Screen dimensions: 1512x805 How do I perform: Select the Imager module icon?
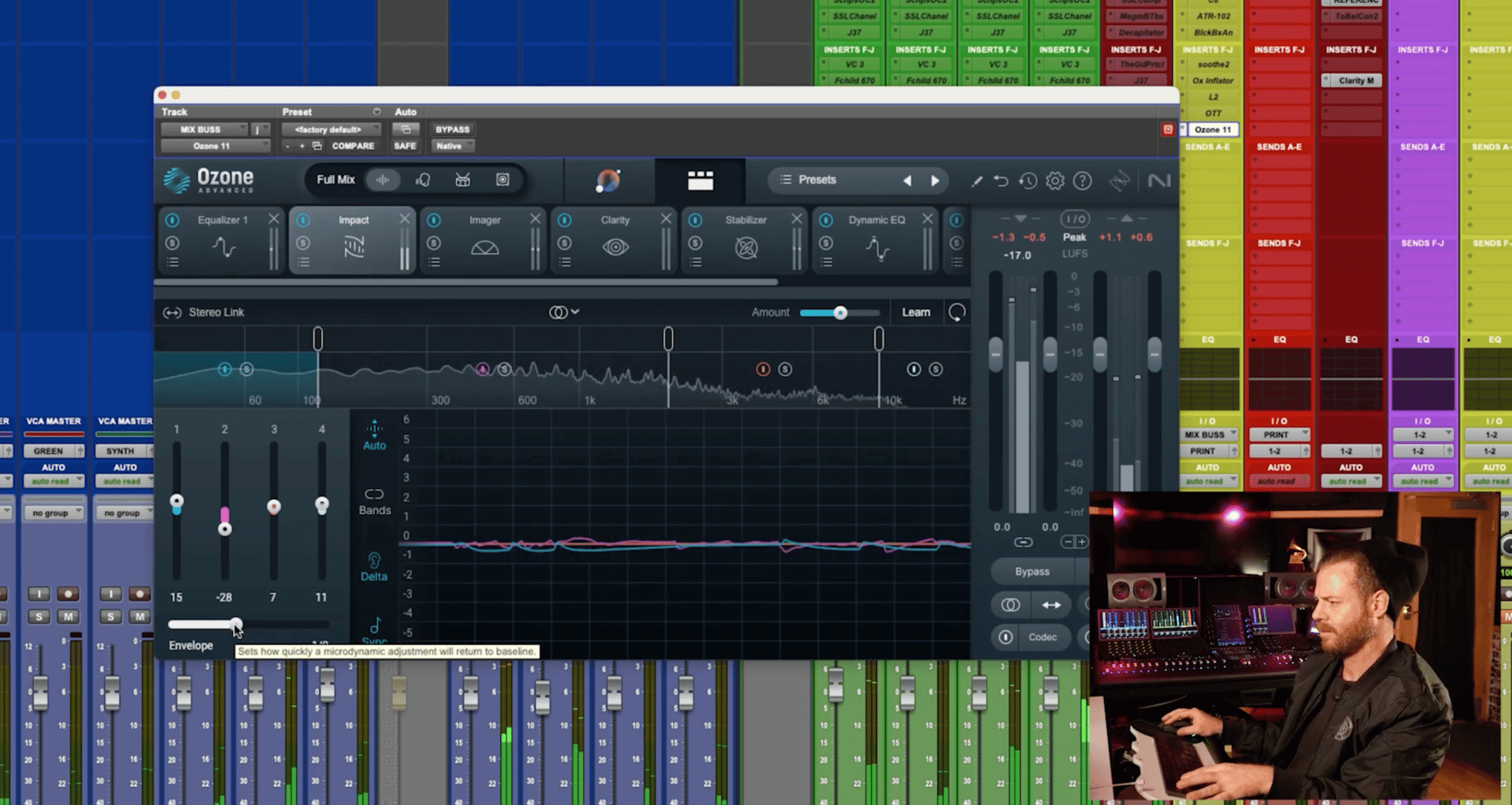point(484,248)
